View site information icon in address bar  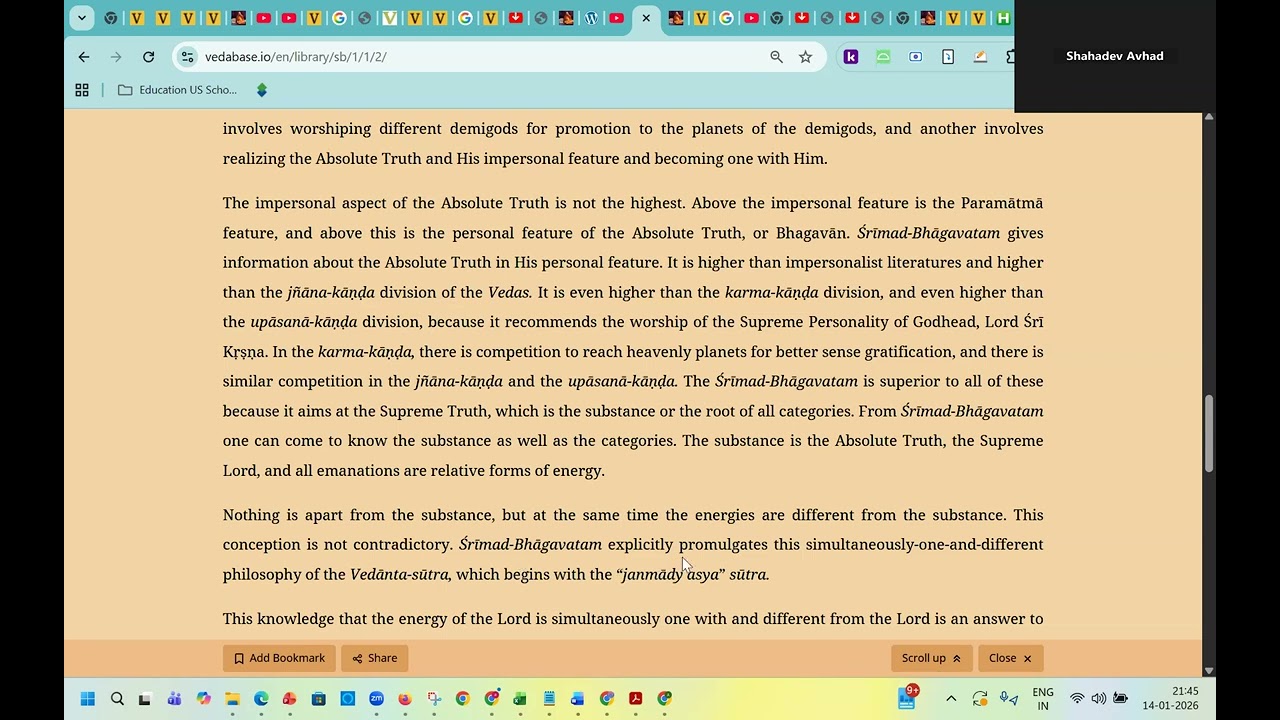[187, 57]
